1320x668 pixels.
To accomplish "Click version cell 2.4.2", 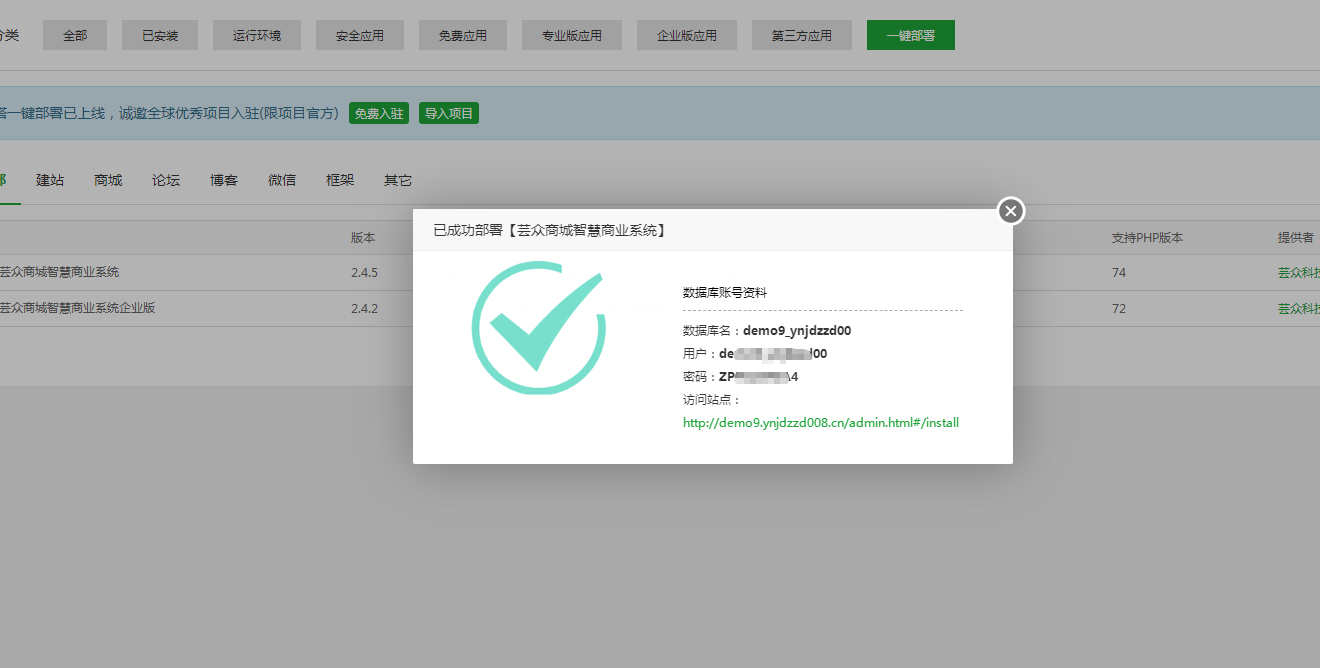I will click(364, 308).
